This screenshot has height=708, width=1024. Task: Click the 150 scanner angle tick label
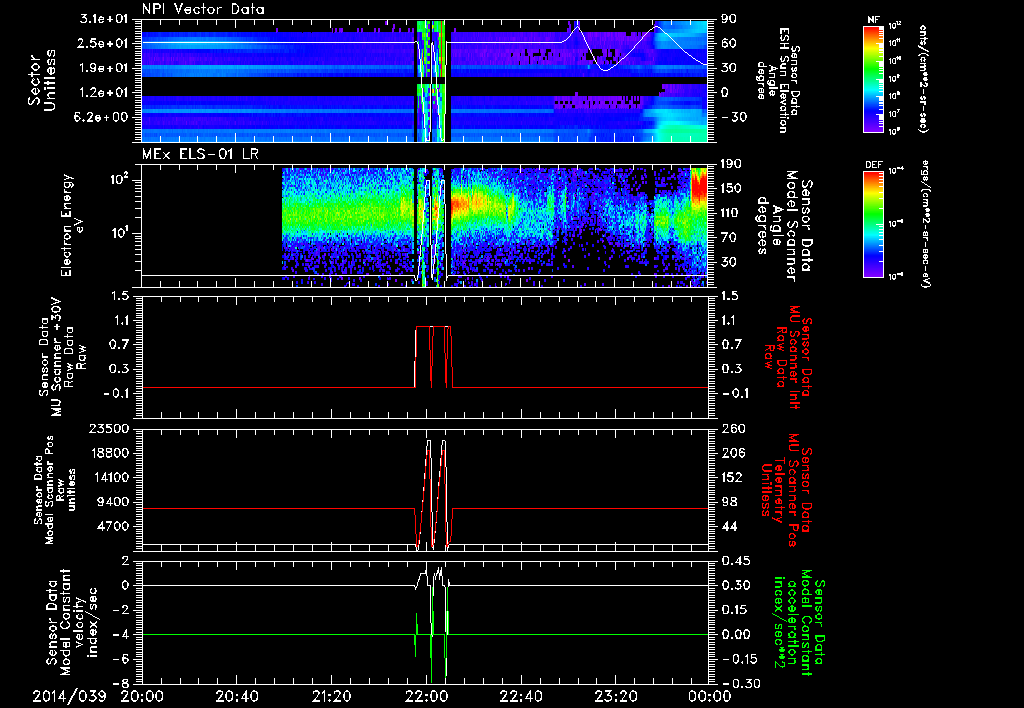point(733,188)
